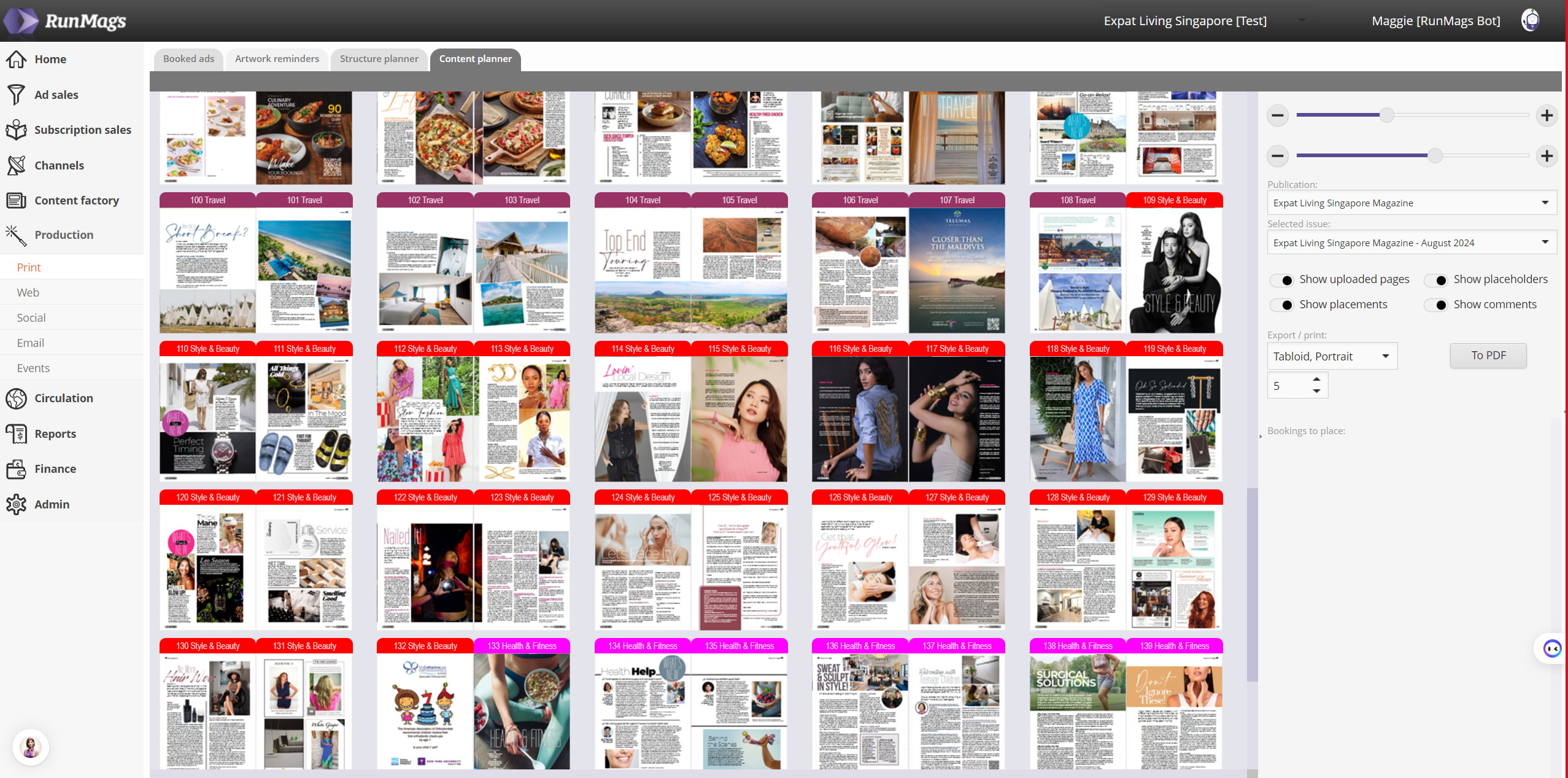1568x778 pixels.
Task: Open the Tabloid, Portrait format dropdown
Action: click(x=1332, y=356)
